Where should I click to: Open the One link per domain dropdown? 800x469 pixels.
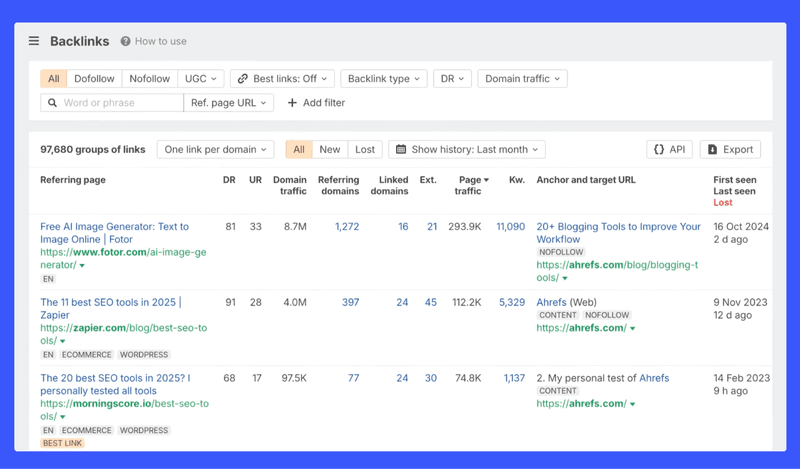point(215,150)
